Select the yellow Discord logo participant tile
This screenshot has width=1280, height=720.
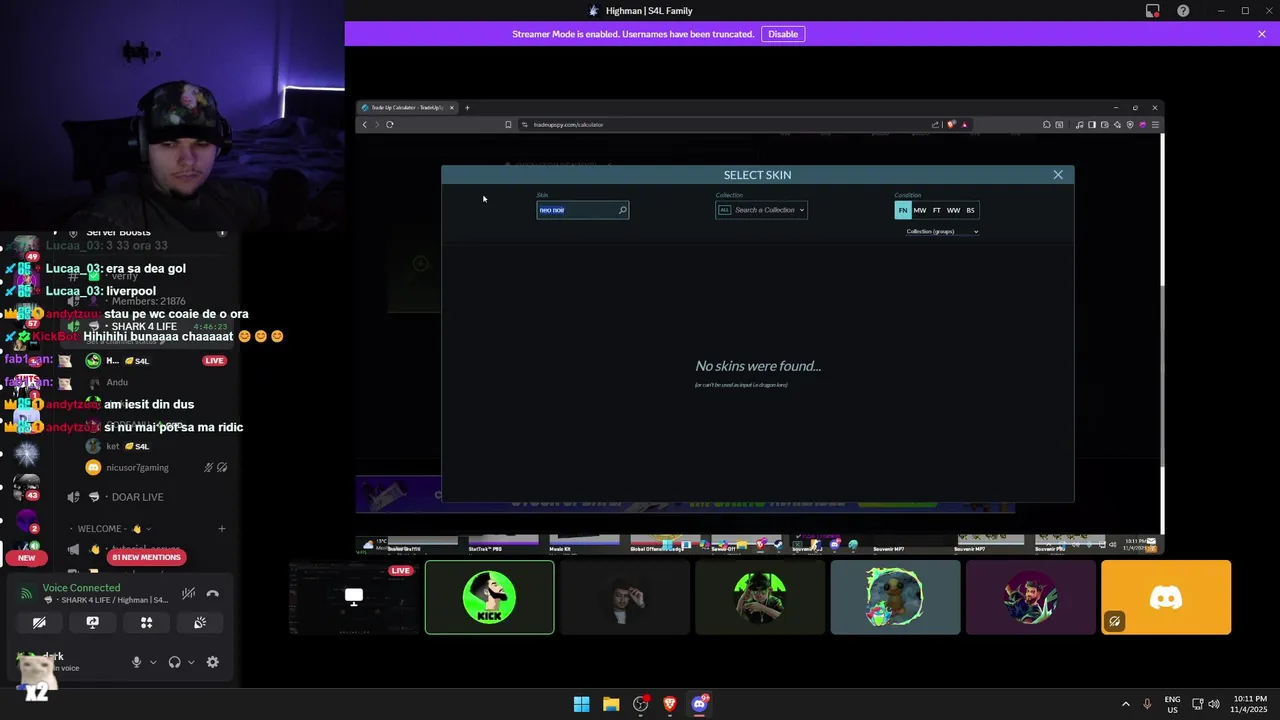click(x=1166, y=597)
